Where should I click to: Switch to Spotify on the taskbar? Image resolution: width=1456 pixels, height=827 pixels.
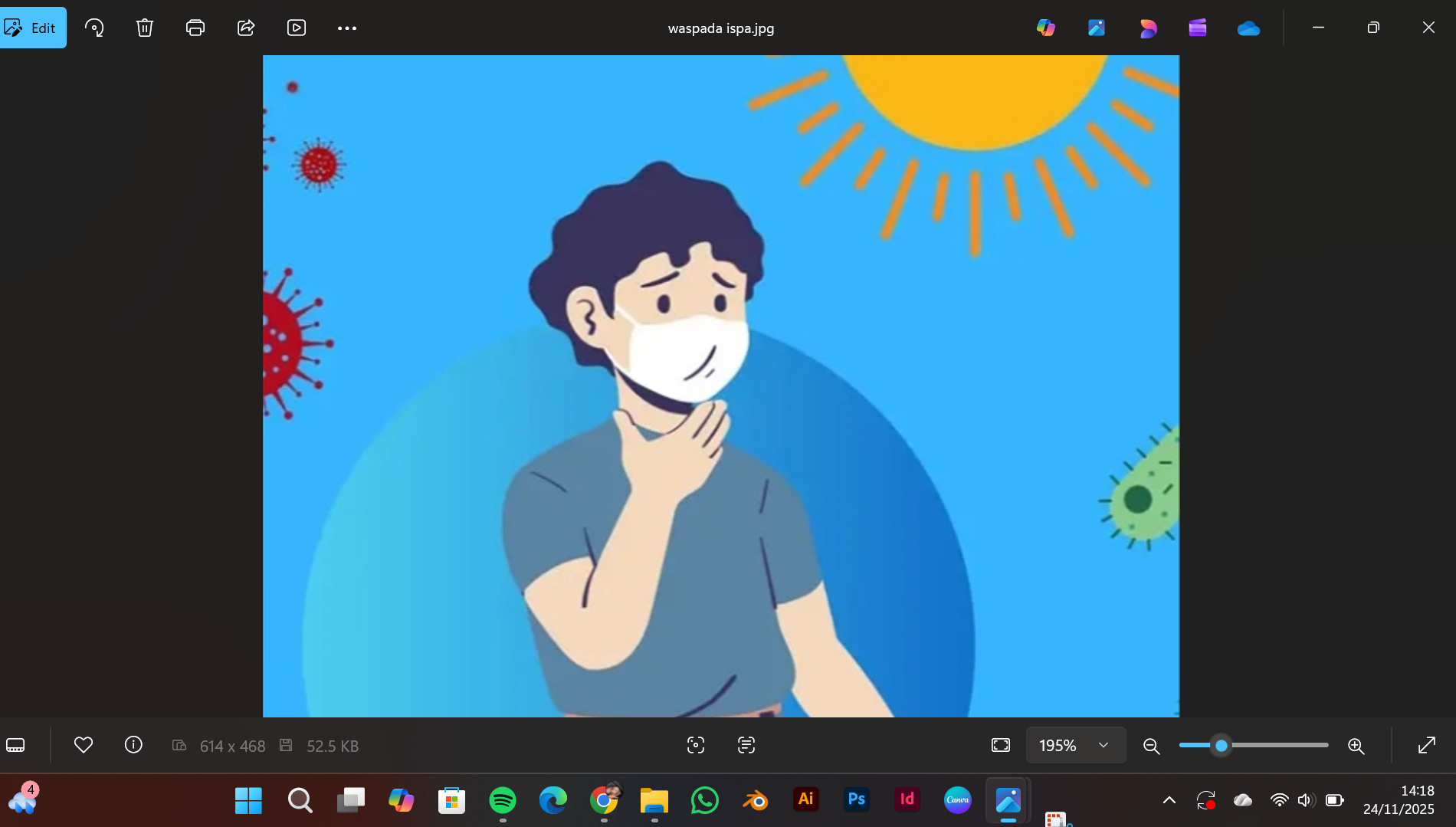coord(503,800)
